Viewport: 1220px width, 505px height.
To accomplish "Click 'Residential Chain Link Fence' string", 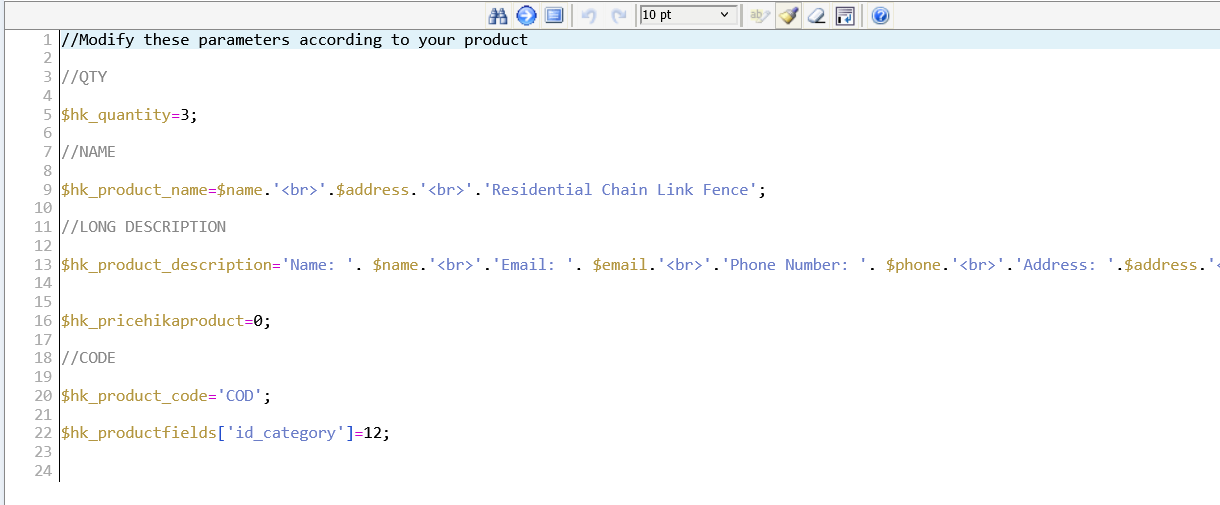I will click(620, 190).
